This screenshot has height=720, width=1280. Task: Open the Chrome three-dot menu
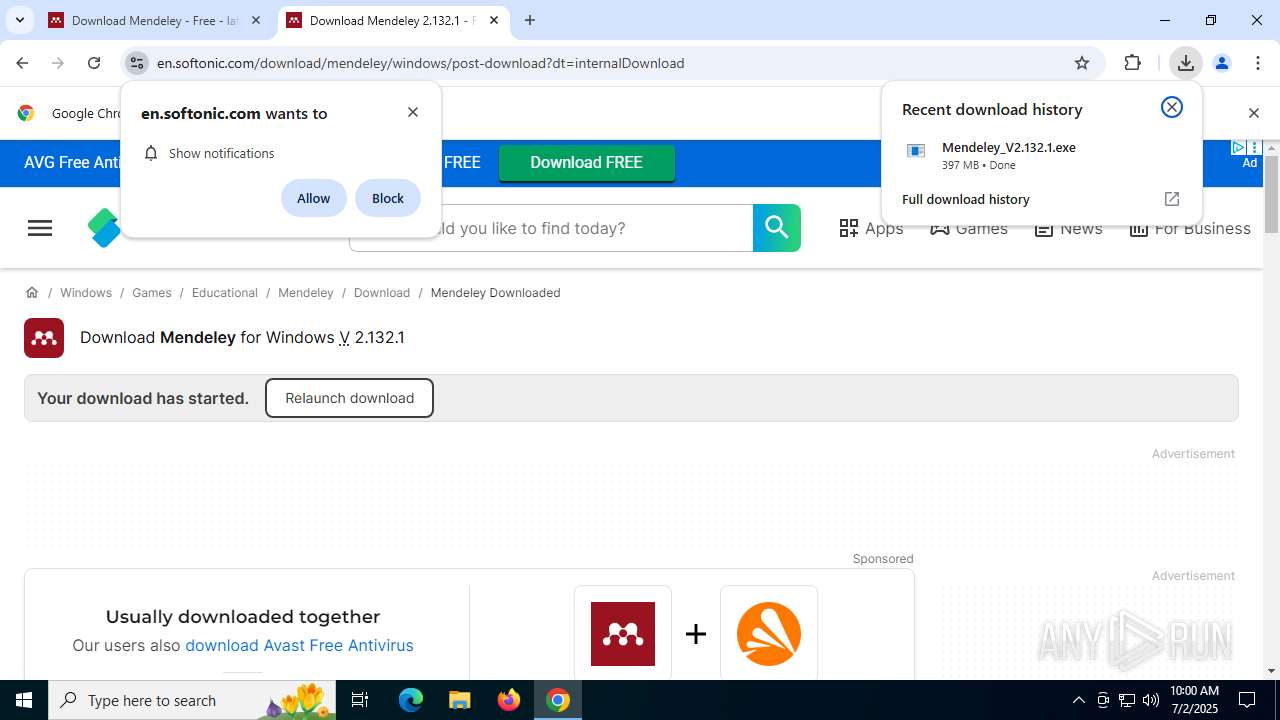tap(1258, 63)
